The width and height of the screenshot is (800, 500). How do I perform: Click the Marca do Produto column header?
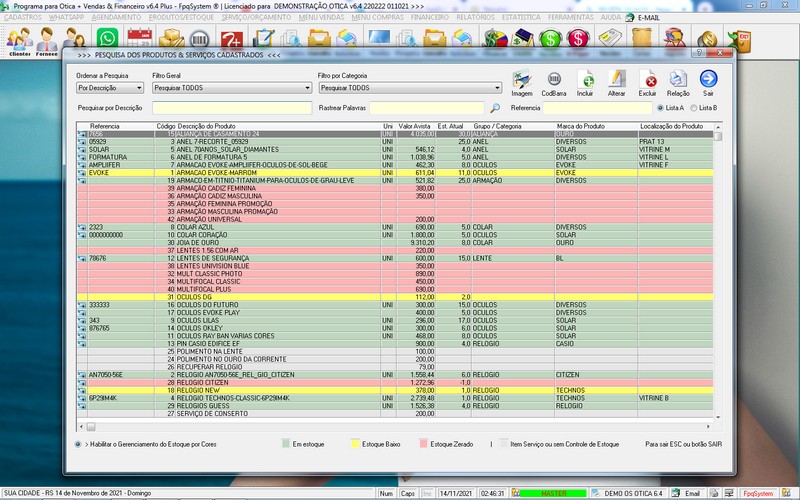pos(580,126)
